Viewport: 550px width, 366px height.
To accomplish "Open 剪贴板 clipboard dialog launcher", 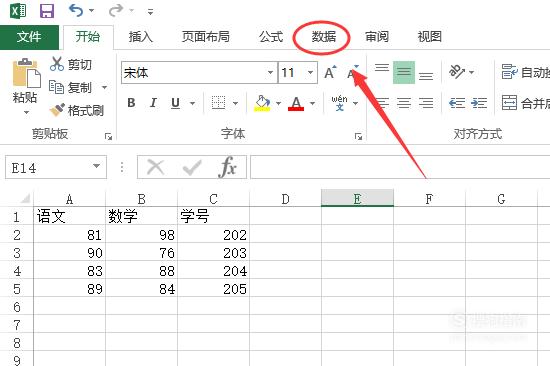I will coord(108,137).
